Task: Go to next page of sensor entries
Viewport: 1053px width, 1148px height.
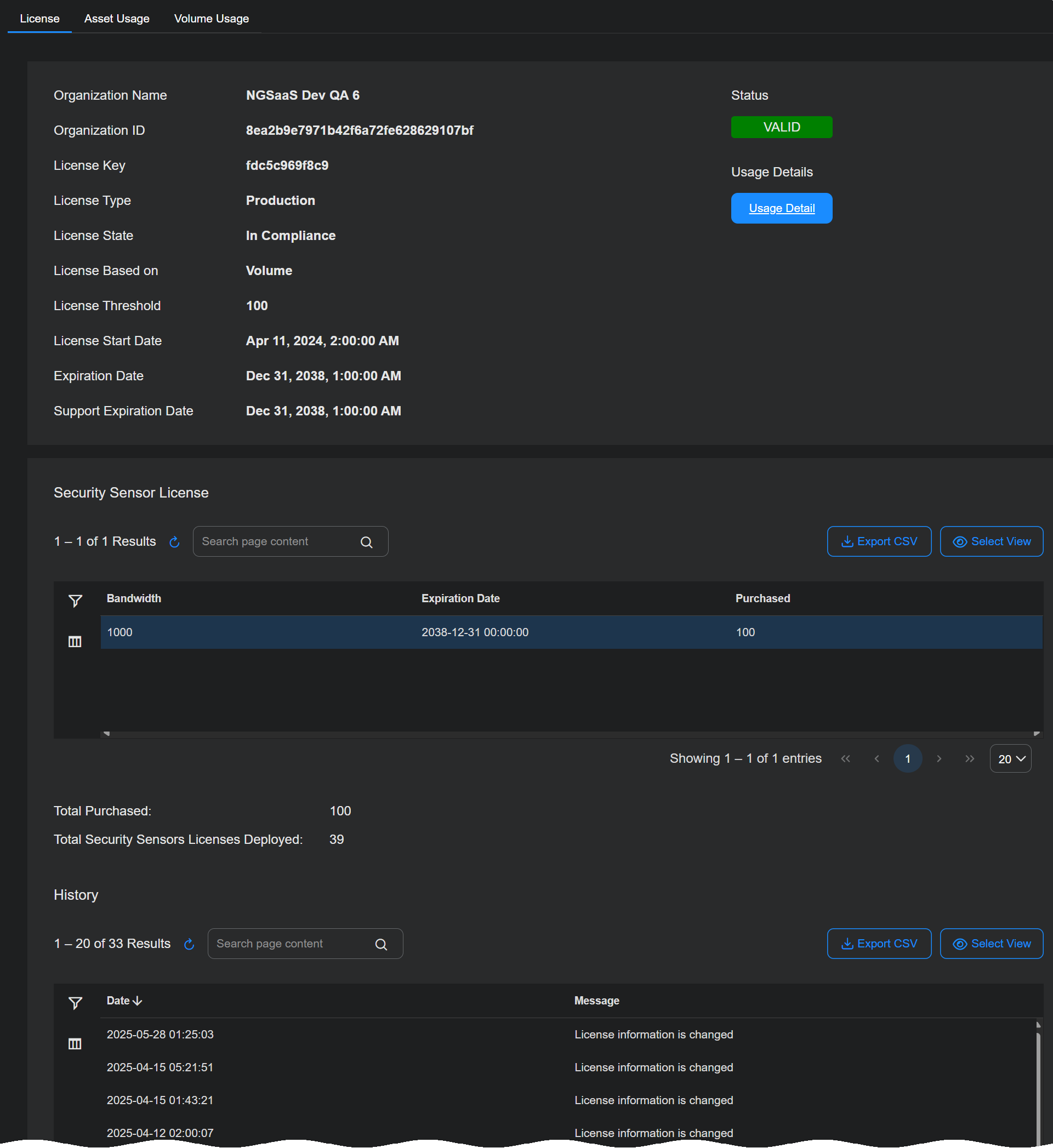Action: click(x=938, y=758)
